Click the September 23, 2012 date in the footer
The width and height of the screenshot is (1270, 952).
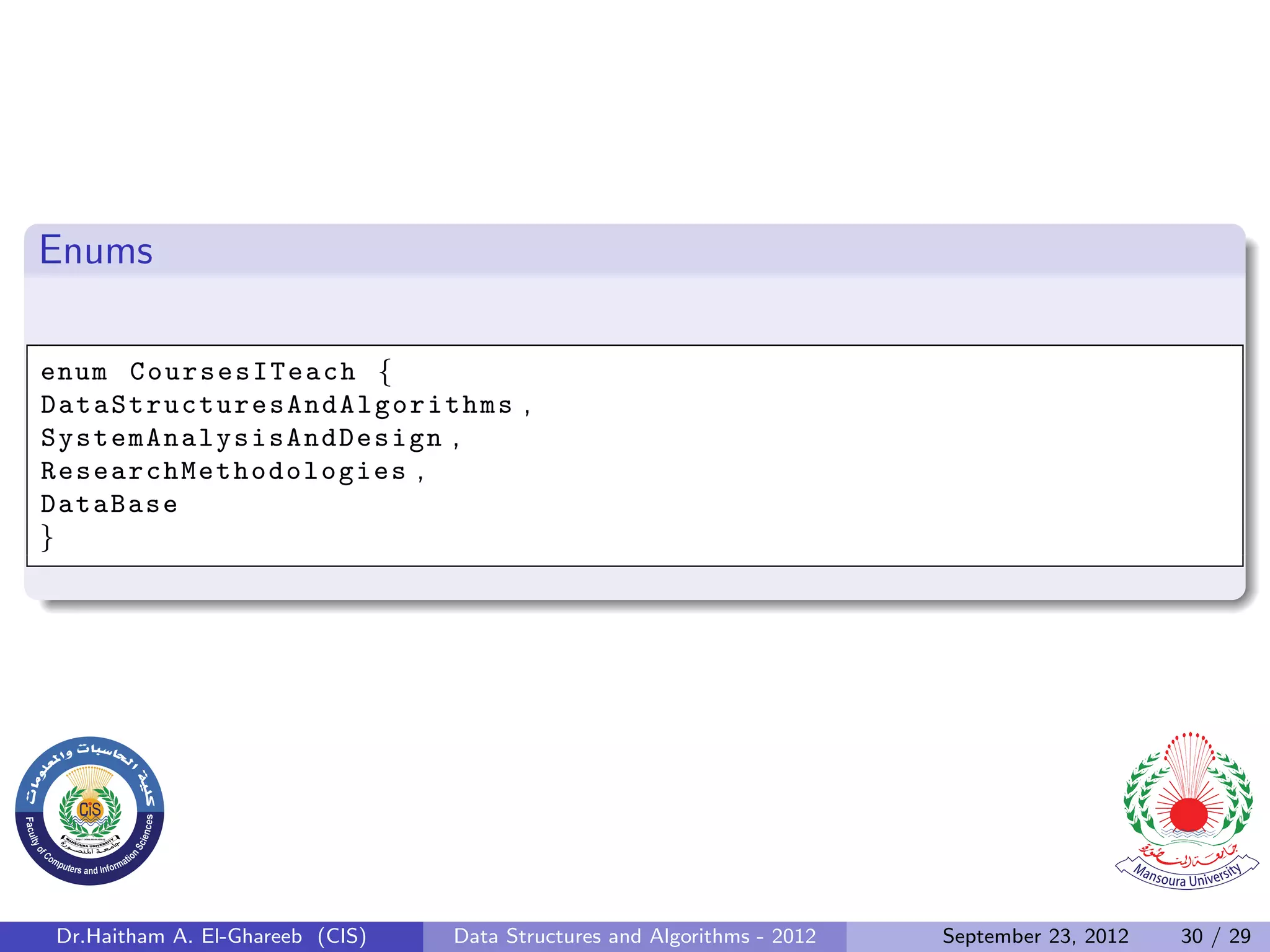[x=1035, y=936]
